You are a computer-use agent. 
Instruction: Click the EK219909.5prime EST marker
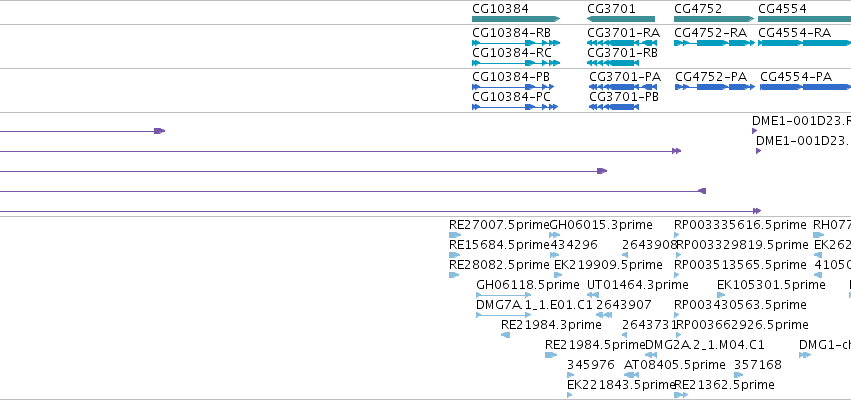[x=558, y=275]
